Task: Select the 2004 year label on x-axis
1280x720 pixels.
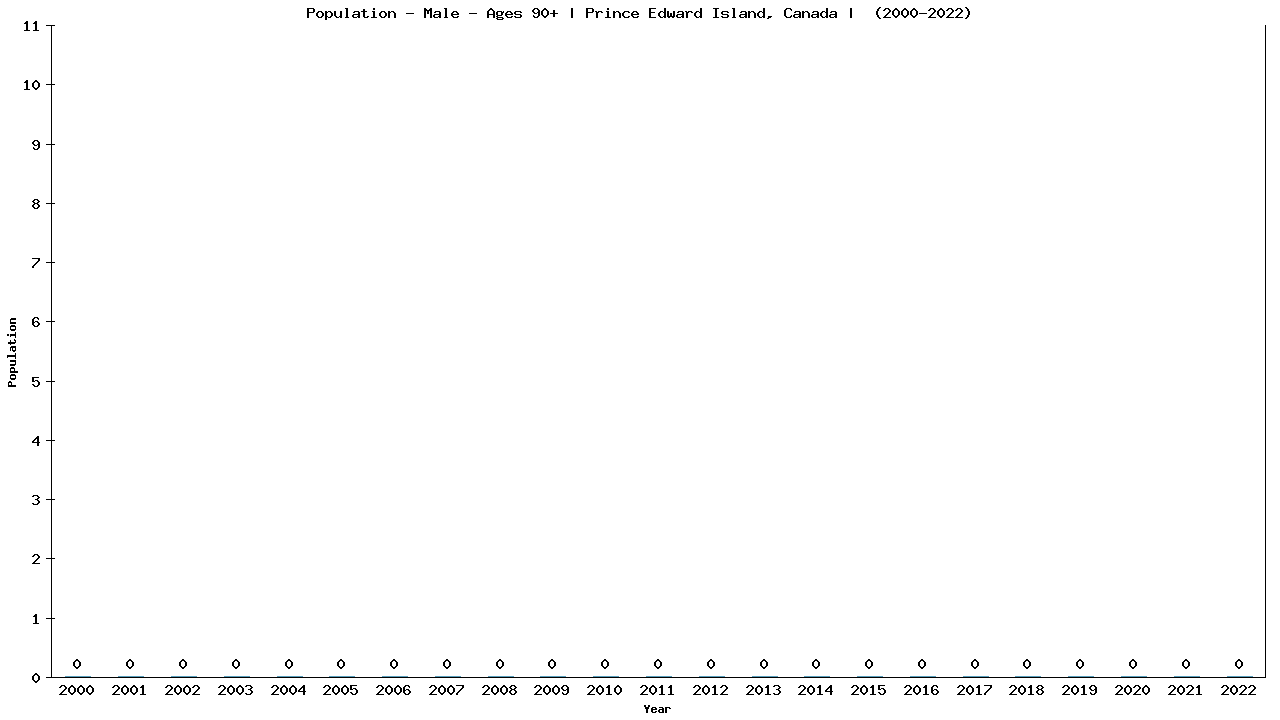Action: (x=288, y=690)
